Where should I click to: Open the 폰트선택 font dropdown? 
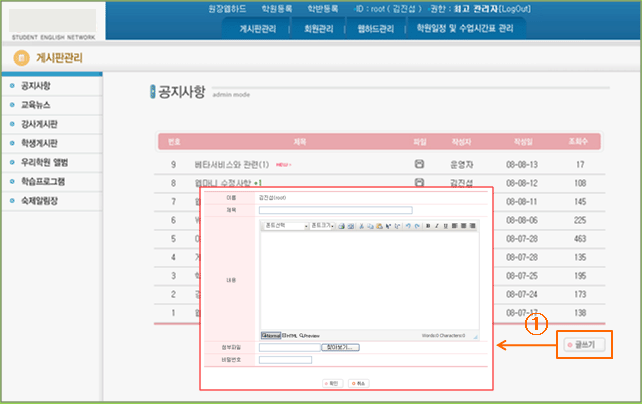click(x=286, y=226)
